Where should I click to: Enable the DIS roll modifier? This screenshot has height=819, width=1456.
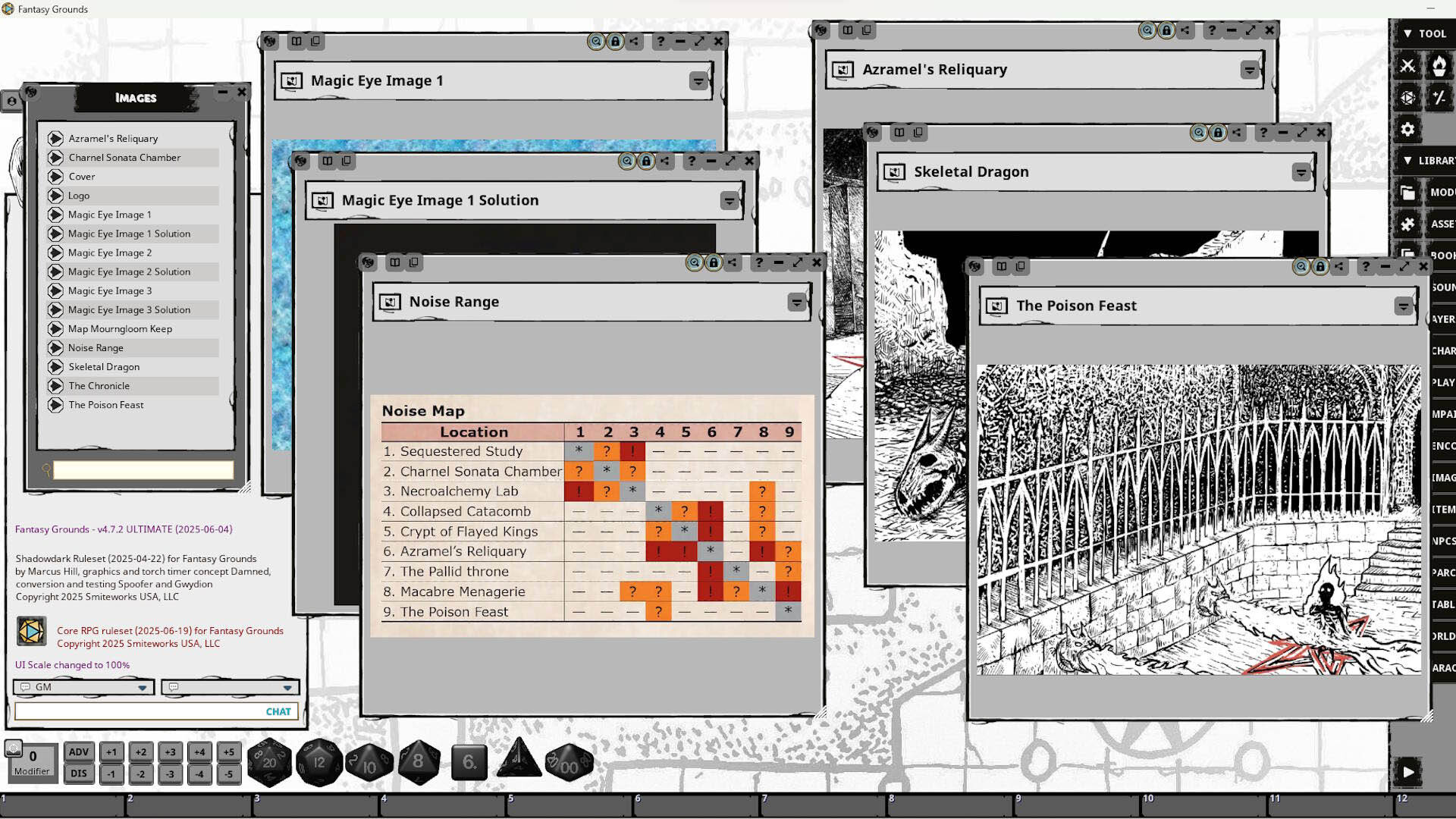tap(78, 772)
